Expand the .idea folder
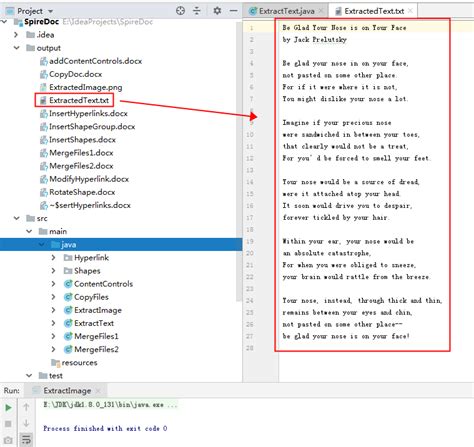The image size is (474, 447). click(16, 35)
